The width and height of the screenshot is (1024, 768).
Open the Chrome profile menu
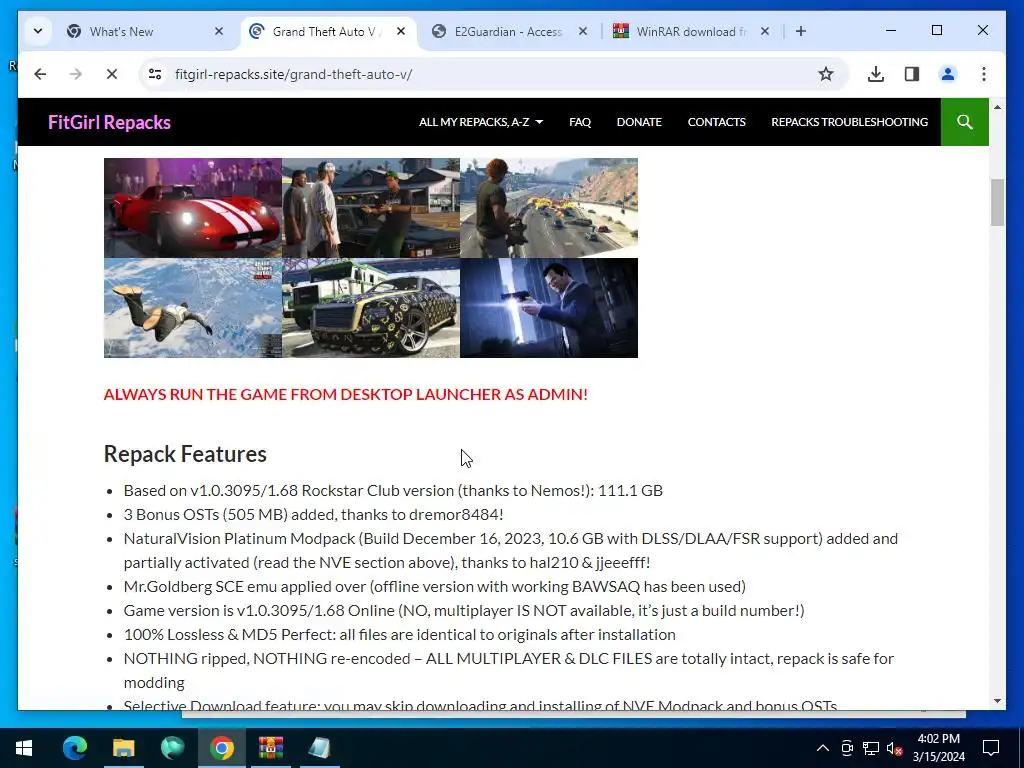(x=948, y=74)
